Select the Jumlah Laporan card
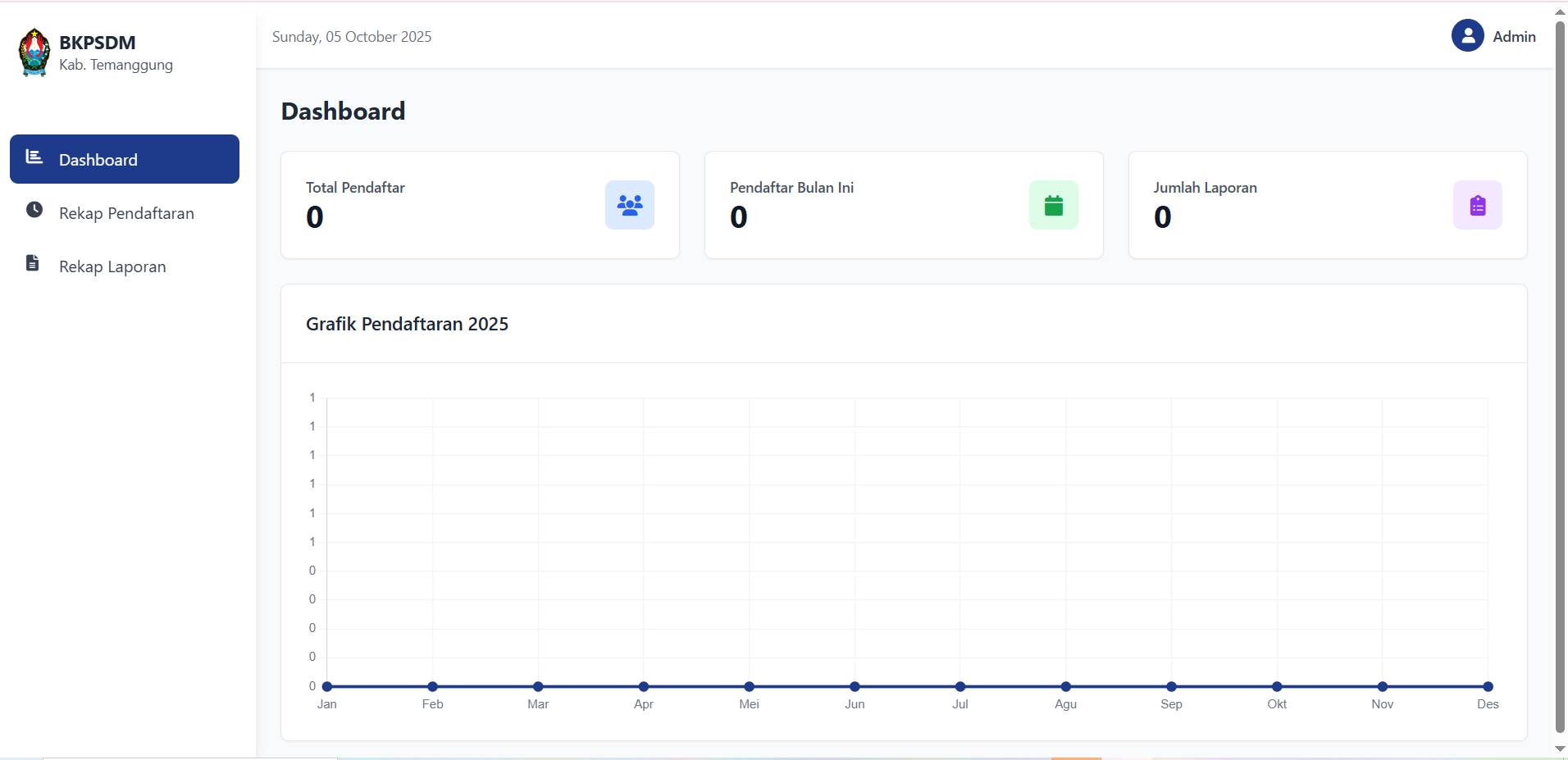 (1327, 205)
